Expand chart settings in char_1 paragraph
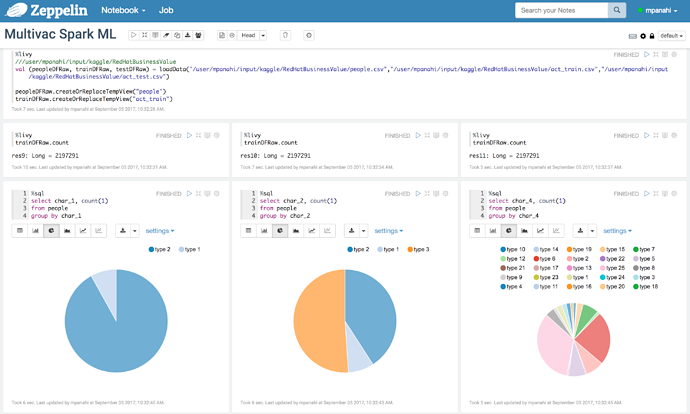The width and height of the screenshot is (690, 414). click(160, 231)
